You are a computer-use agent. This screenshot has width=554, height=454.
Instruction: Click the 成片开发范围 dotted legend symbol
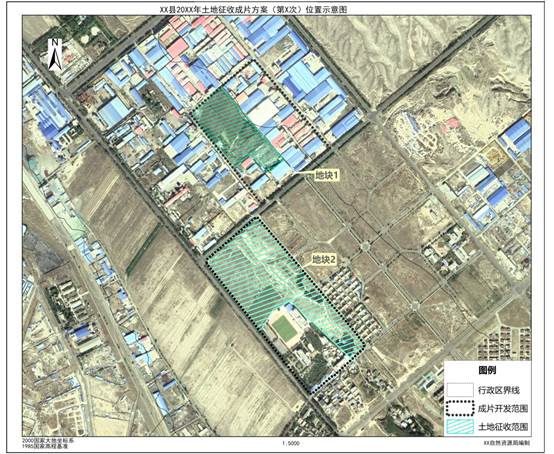[459, 408]
